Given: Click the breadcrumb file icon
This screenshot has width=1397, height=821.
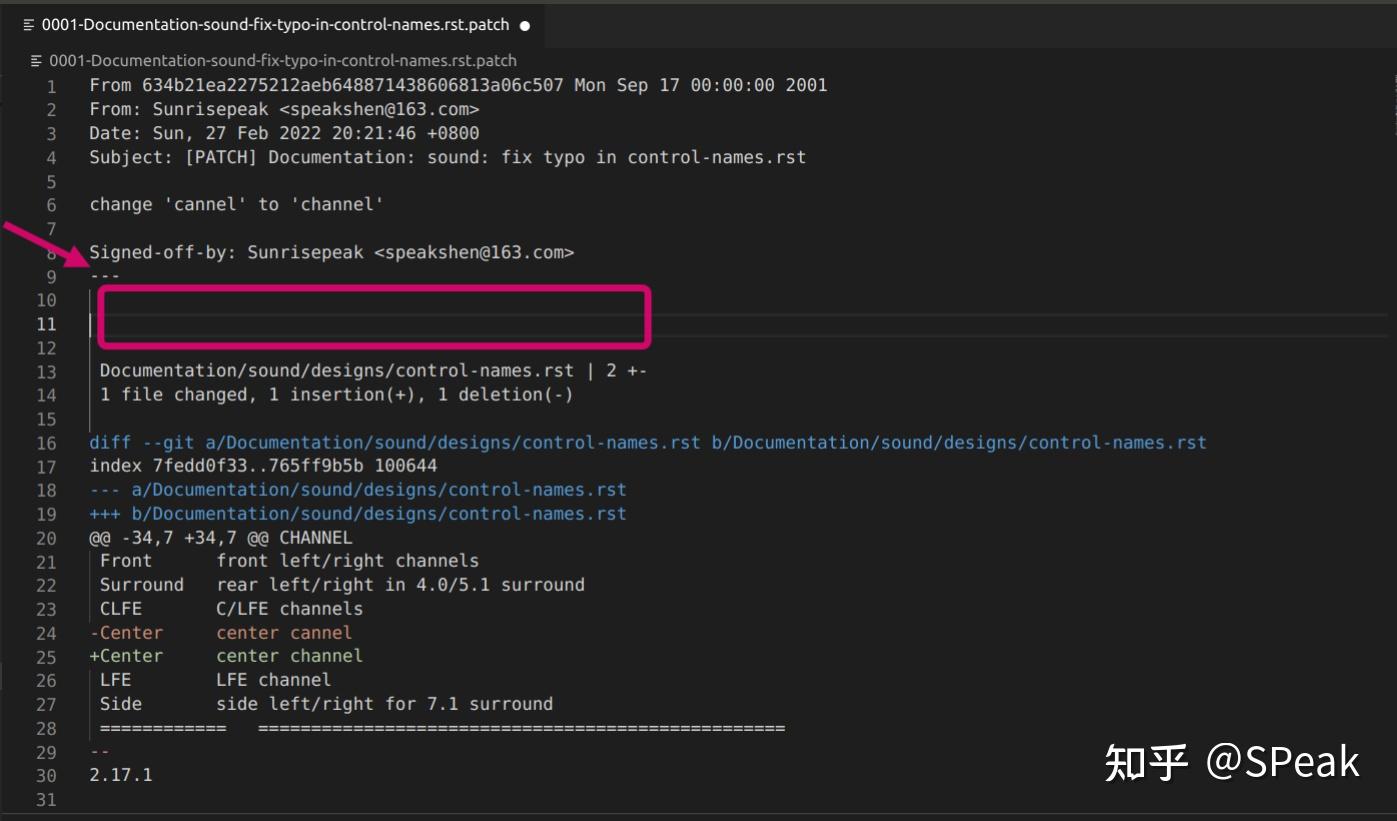Looking at the screenshot, I should click(x=37, y=60).
